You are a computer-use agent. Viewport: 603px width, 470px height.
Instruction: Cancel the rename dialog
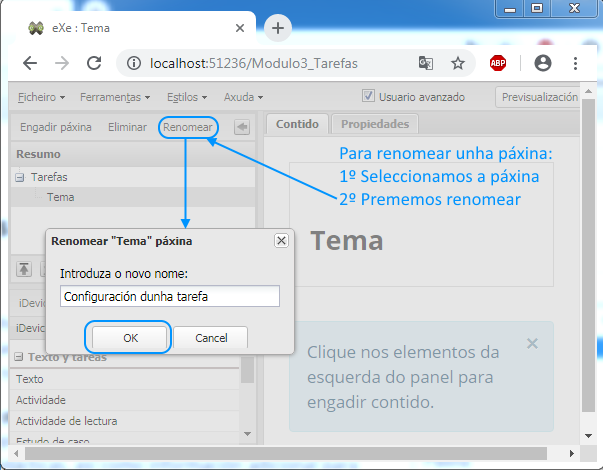[211, 338]
